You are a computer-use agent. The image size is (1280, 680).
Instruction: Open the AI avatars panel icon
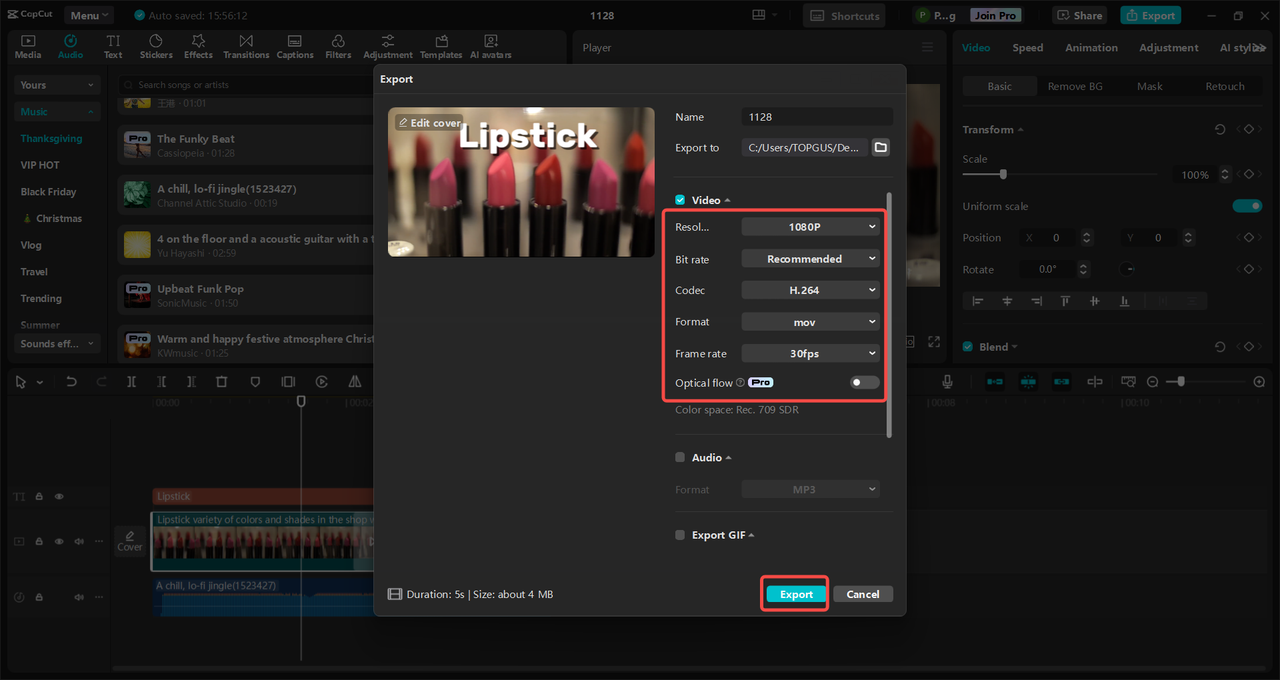(490, 46)
